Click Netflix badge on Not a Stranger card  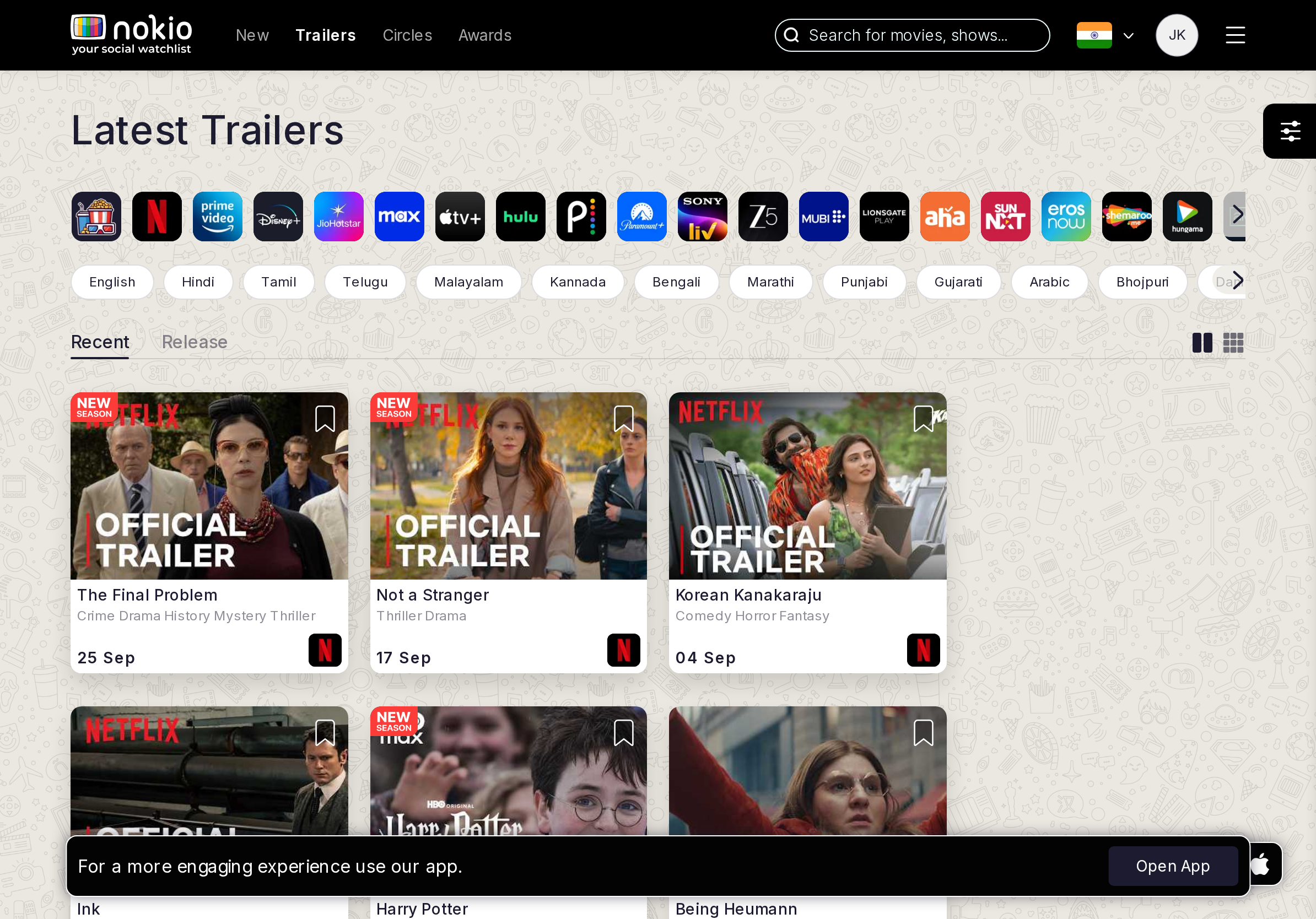point(624,650)
